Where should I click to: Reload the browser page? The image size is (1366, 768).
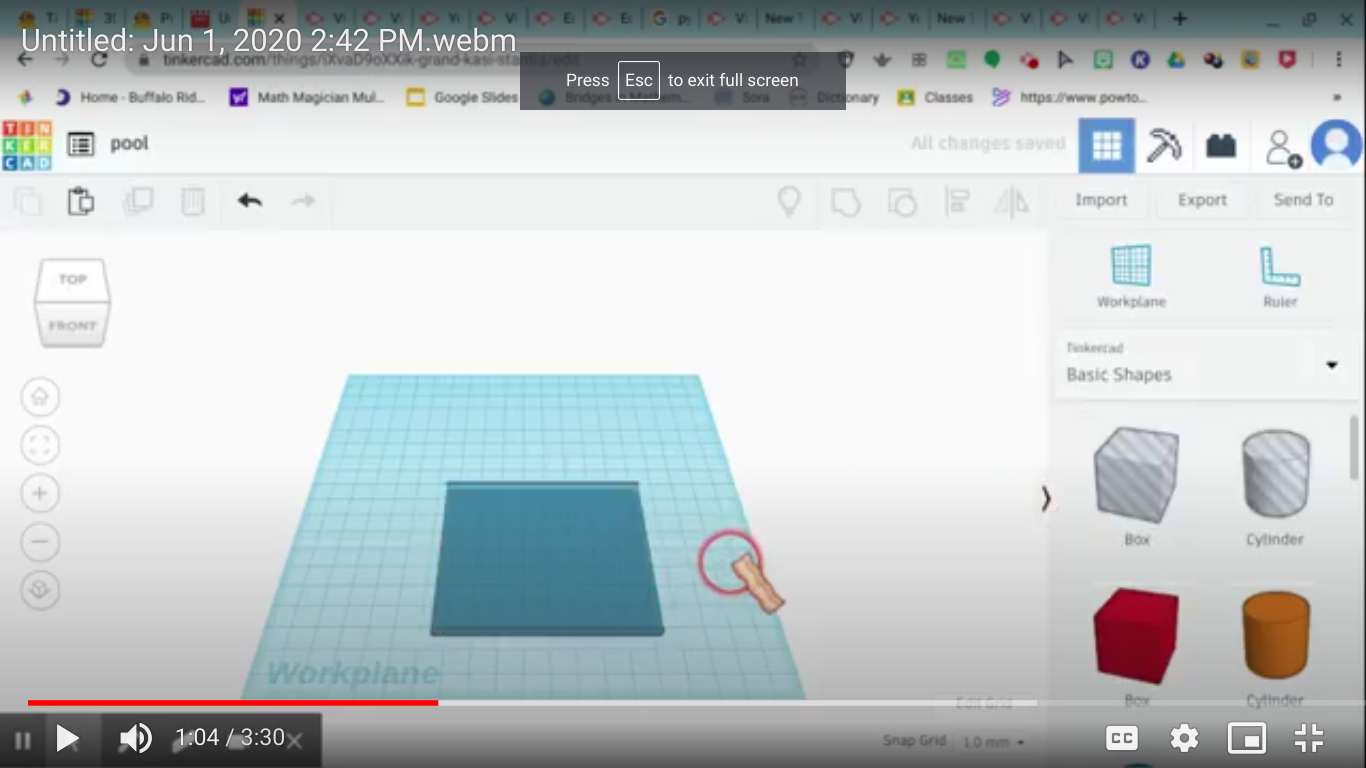98,59
